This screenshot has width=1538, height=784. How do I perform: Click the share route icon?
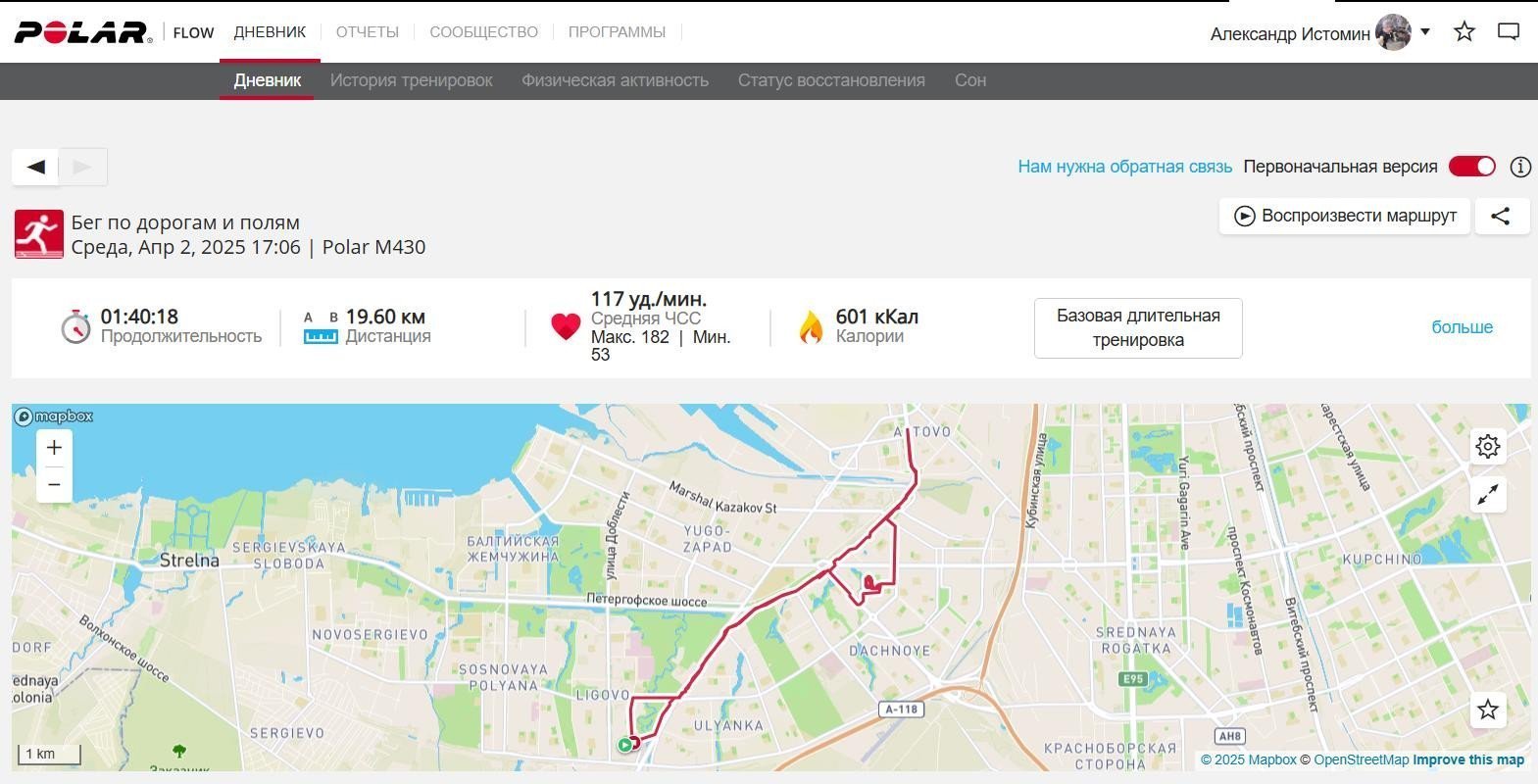tap(1501, 217)
